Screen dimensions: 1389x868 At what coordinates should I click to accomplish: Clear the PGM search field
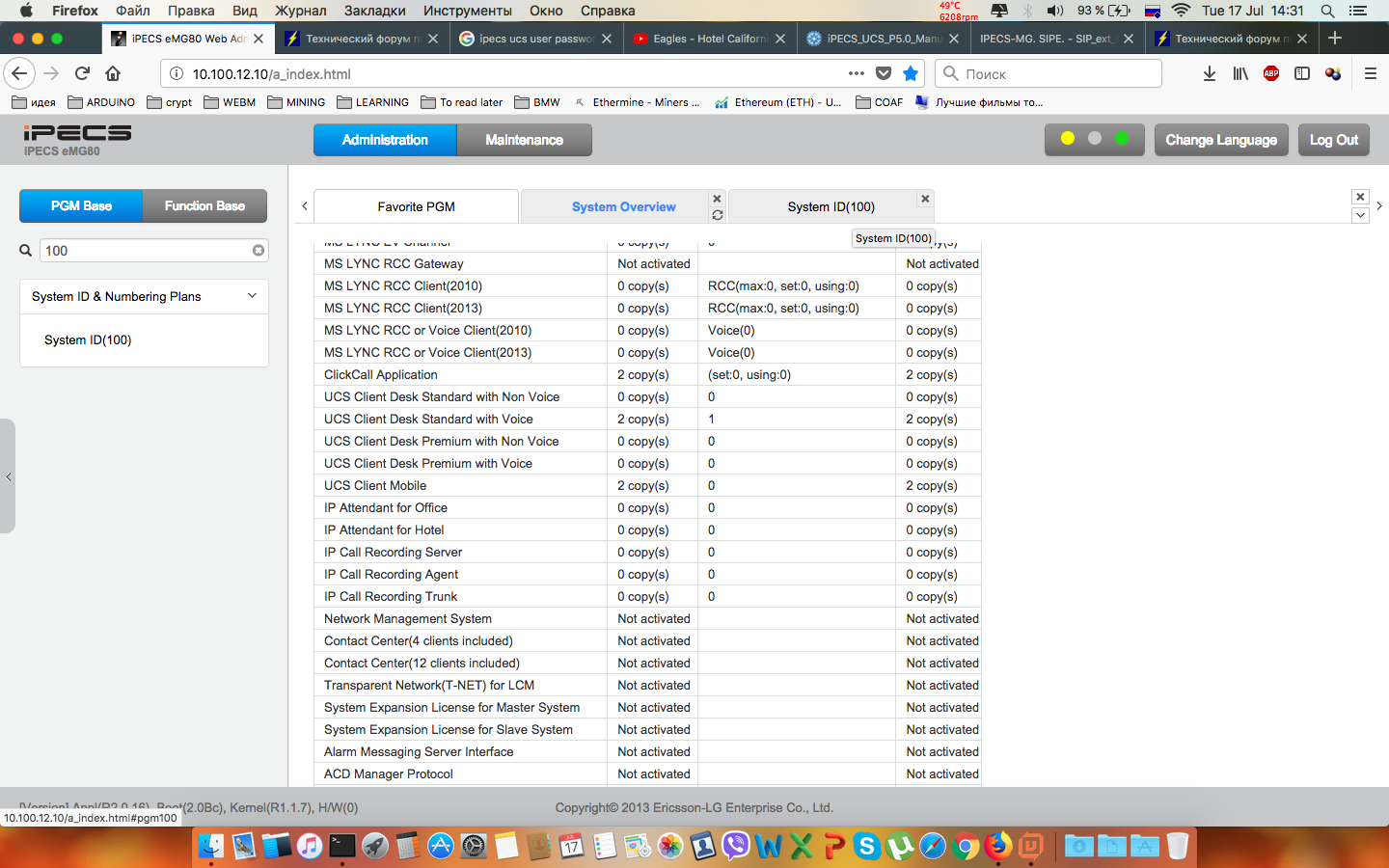[x=259, y=251]
